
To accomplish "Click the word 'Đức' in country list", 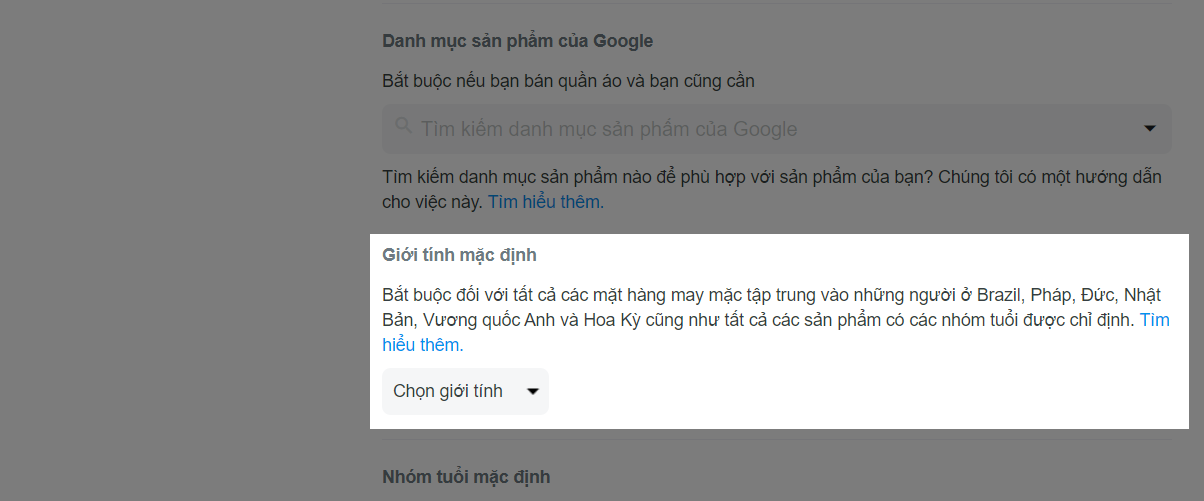I will point(1095,296).
